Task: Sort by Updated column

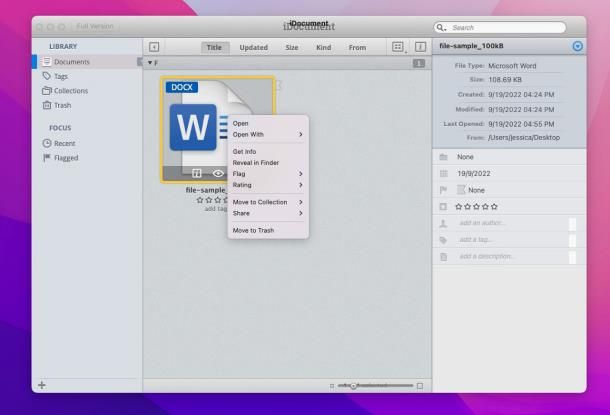Action: tap(253, 47)
